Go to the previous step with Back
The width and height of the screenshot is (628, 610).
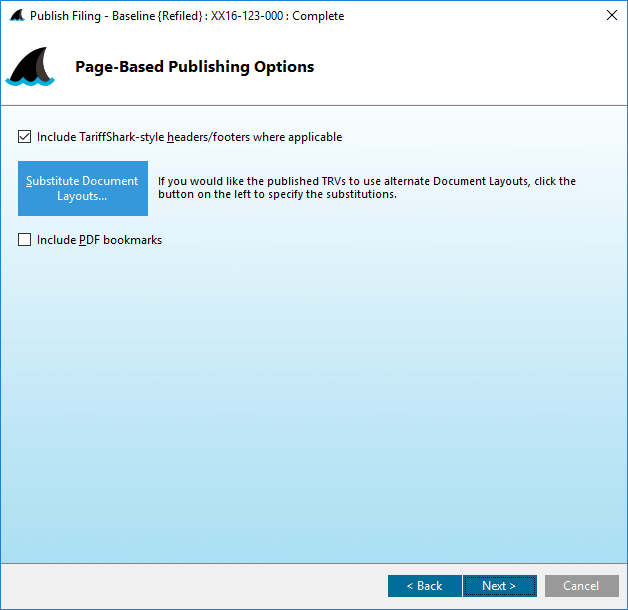[x=424, y=586]
